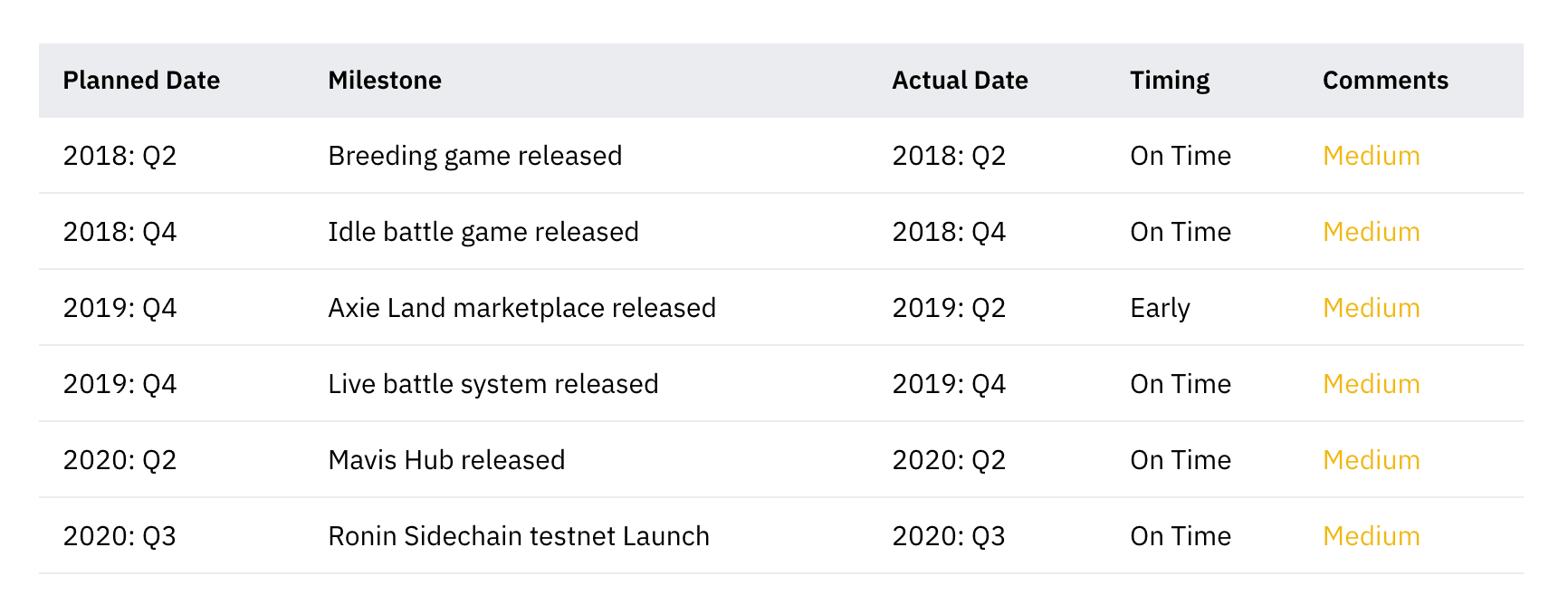Open the Medium link for Breeding game released
This screenshot has height=605, width=1568.
click(1371, 156)
